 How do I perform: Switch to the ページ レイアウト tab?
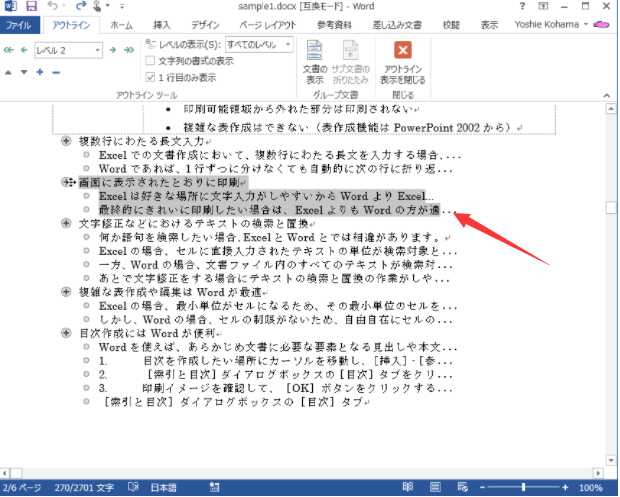pos(268,25)
